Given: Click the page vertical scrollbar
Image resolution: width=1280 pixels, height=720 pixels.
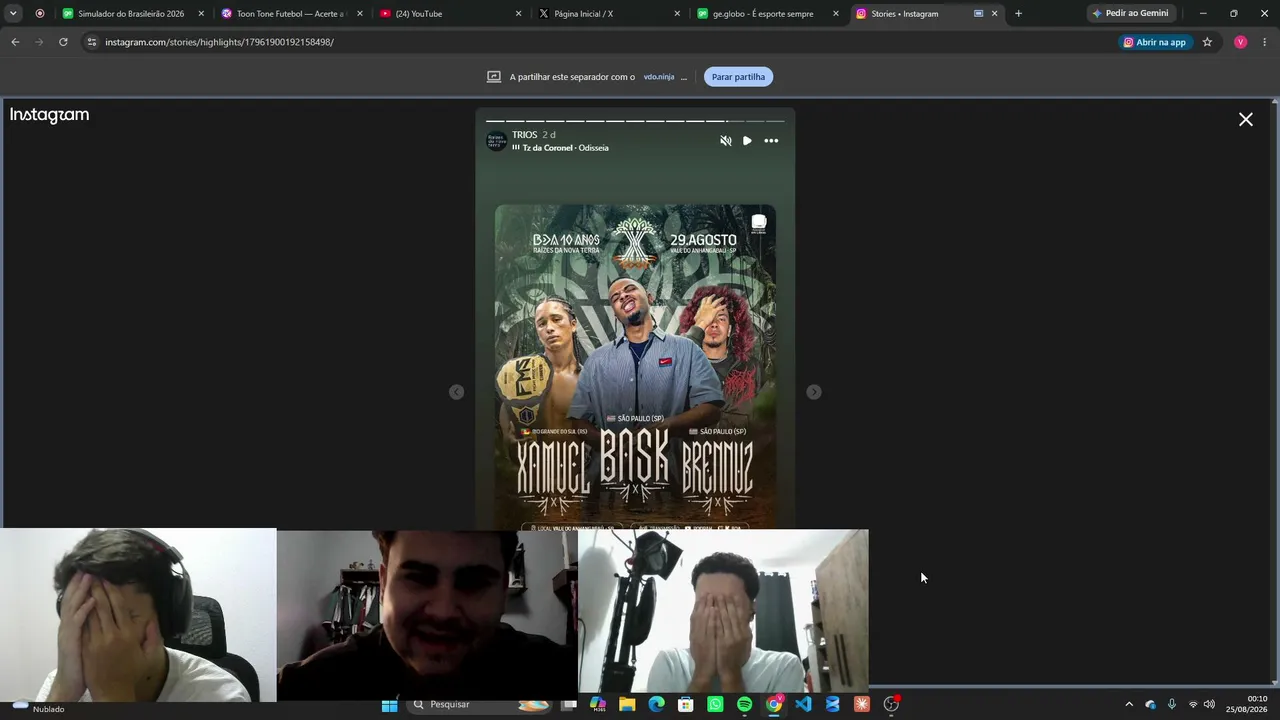Looking at the screenshot, I should pyautogui.click(x=1275, y=390).
